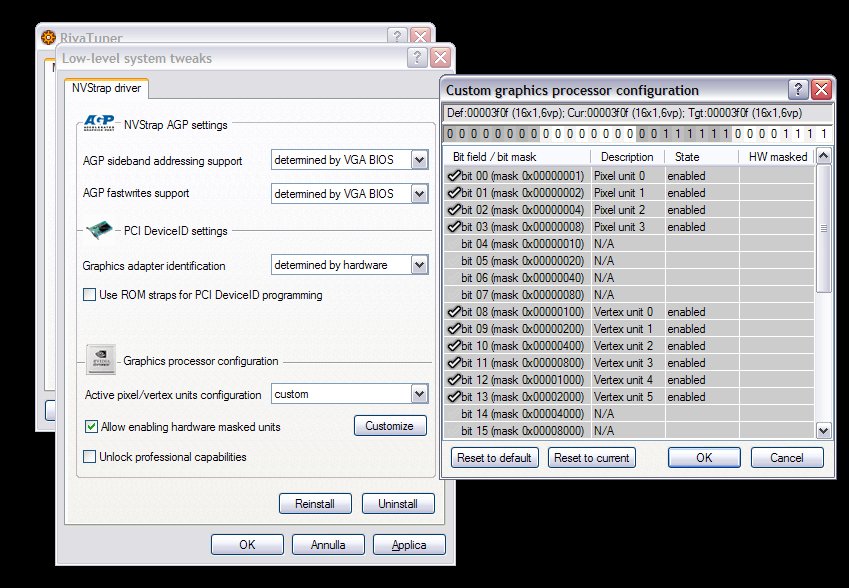Click the PCI card icon
The width and height of the screenshot is (849, 588).
[x=100, y=230]
